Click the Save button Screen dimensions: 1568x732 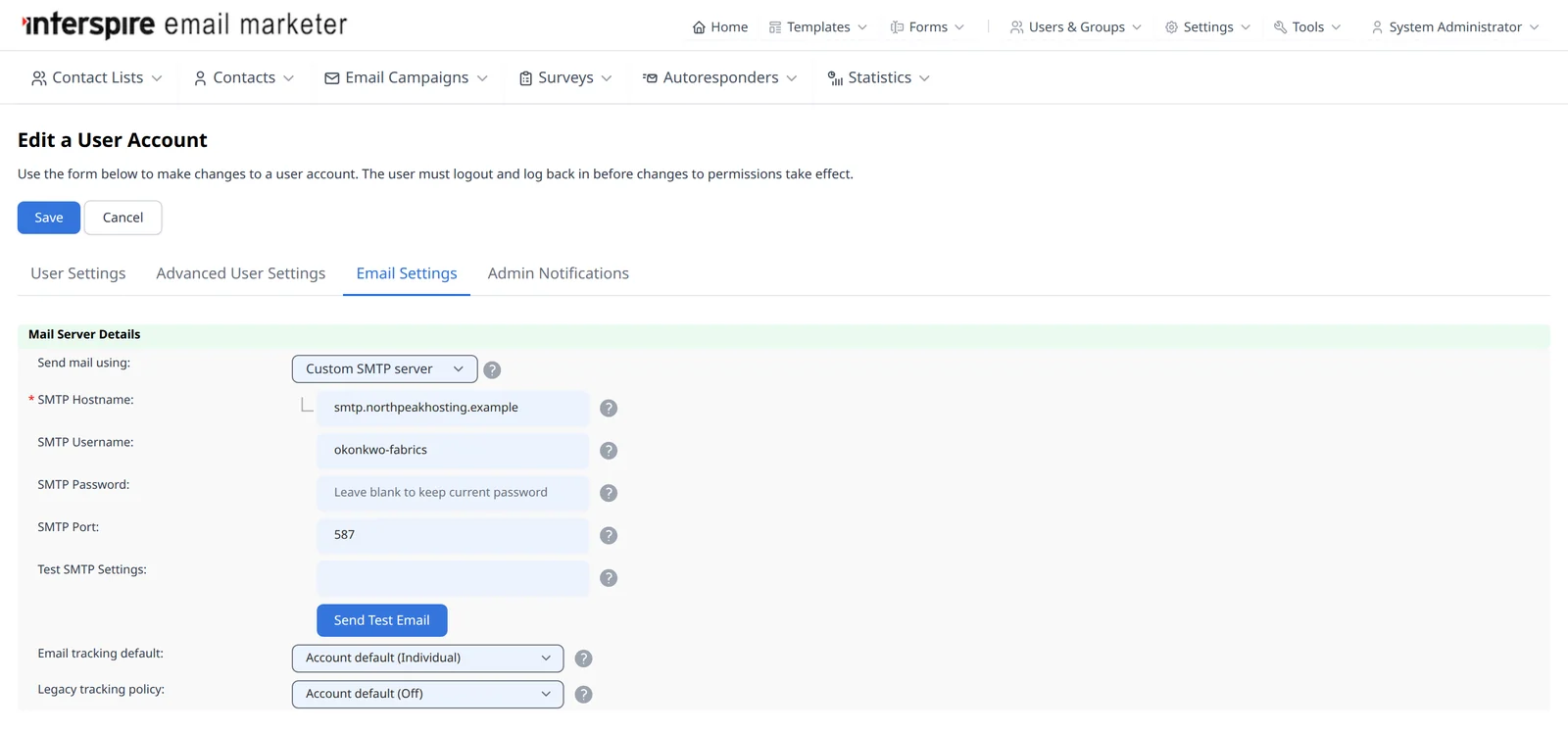tap(49, 218)
